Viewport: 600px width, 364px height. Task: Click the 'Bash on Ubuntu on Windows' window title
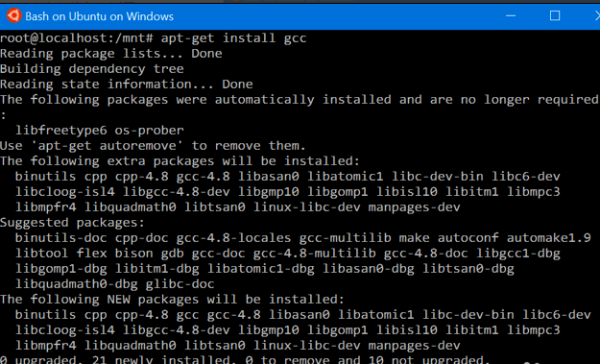coord(99,16)
